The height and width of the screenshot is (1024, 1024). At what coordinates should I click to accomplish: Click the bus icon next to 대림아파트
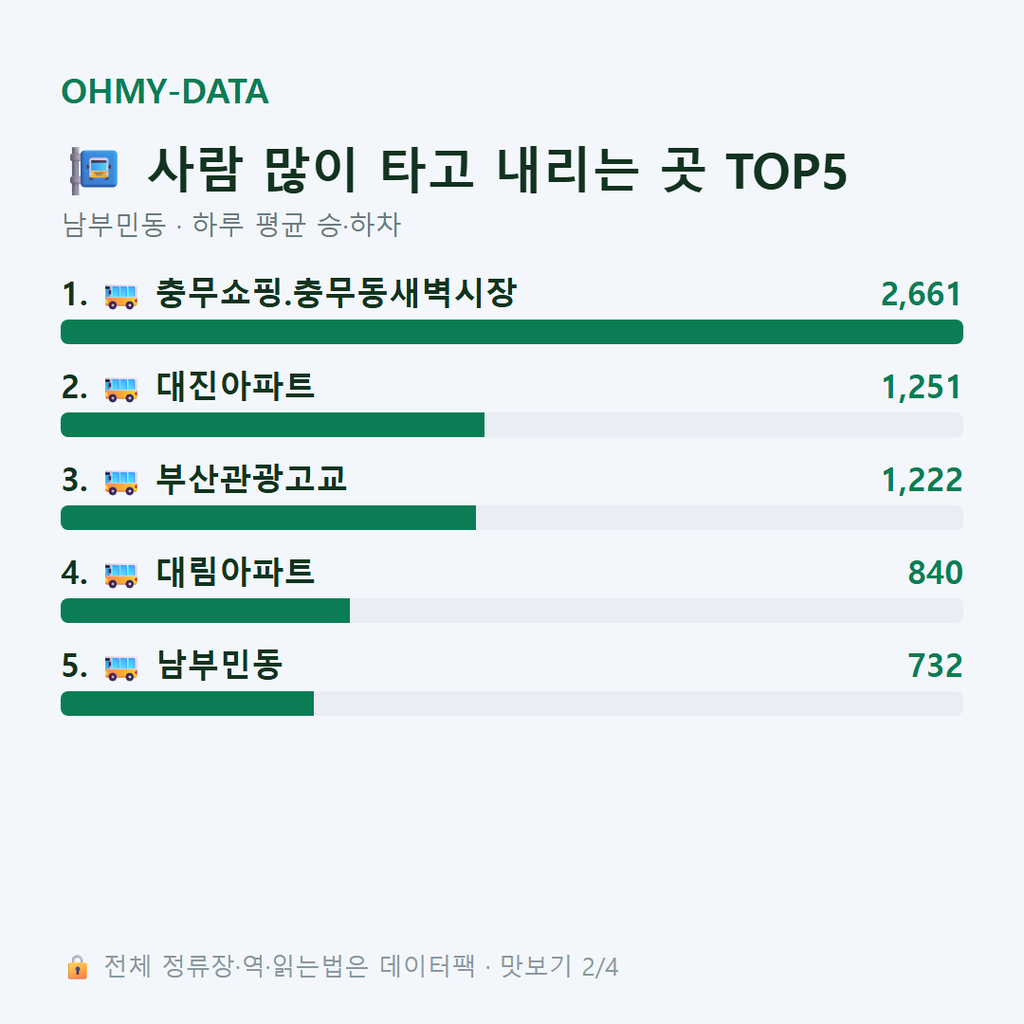(x=121, y=574)
